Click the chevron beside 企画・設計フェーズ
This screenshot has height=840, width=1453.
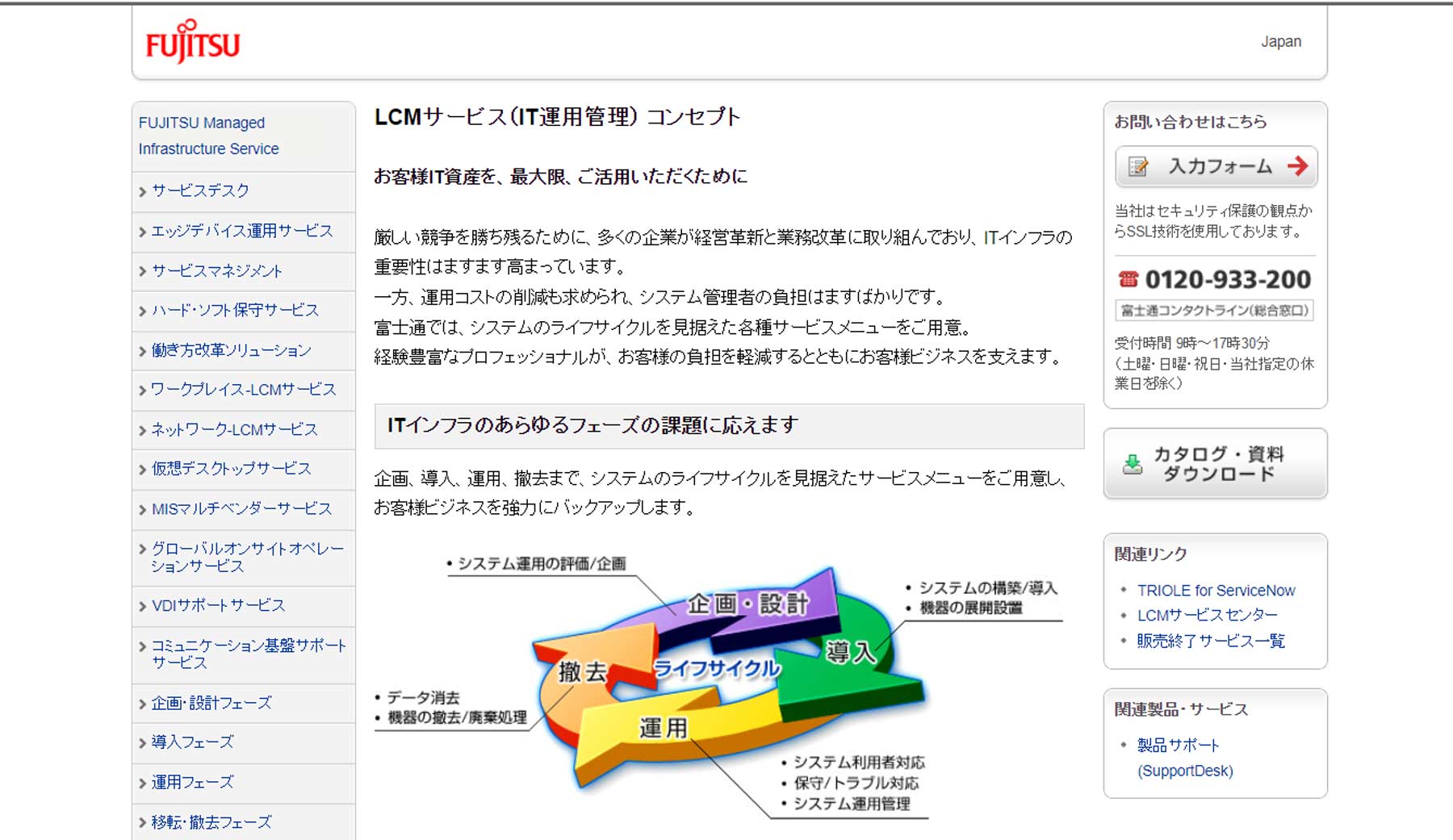(142, 704)
